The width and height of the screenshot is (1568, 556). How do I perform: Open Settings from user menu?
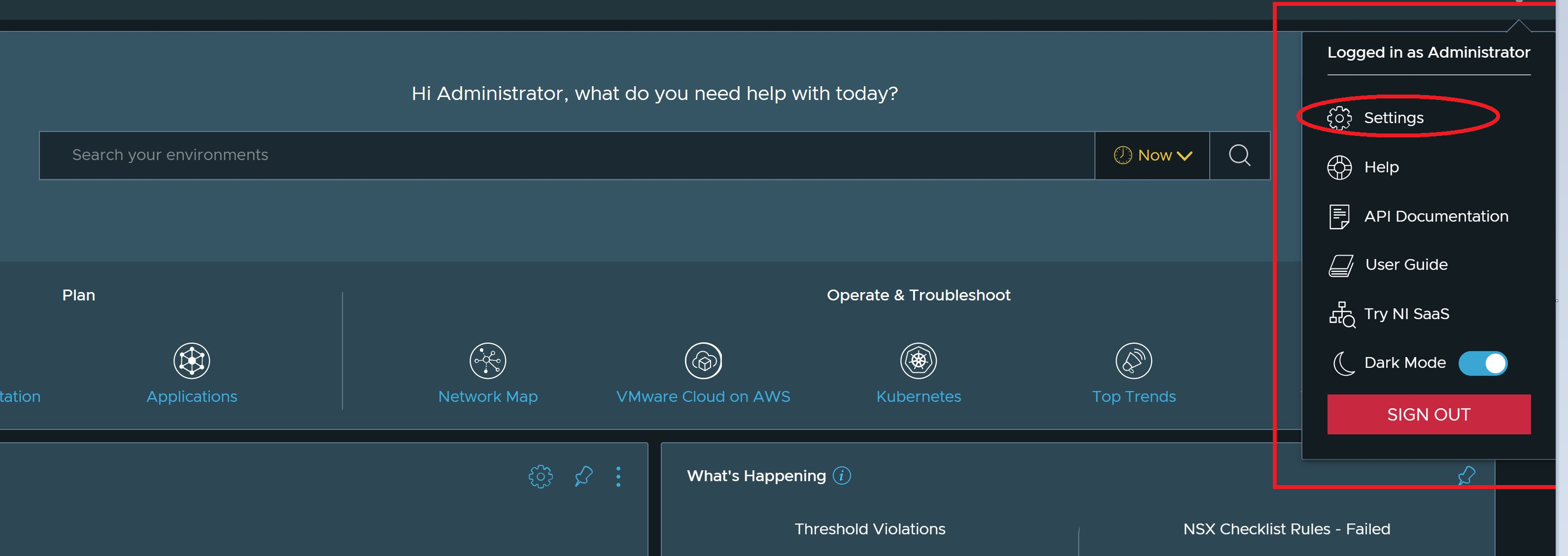coord(1393,117)
